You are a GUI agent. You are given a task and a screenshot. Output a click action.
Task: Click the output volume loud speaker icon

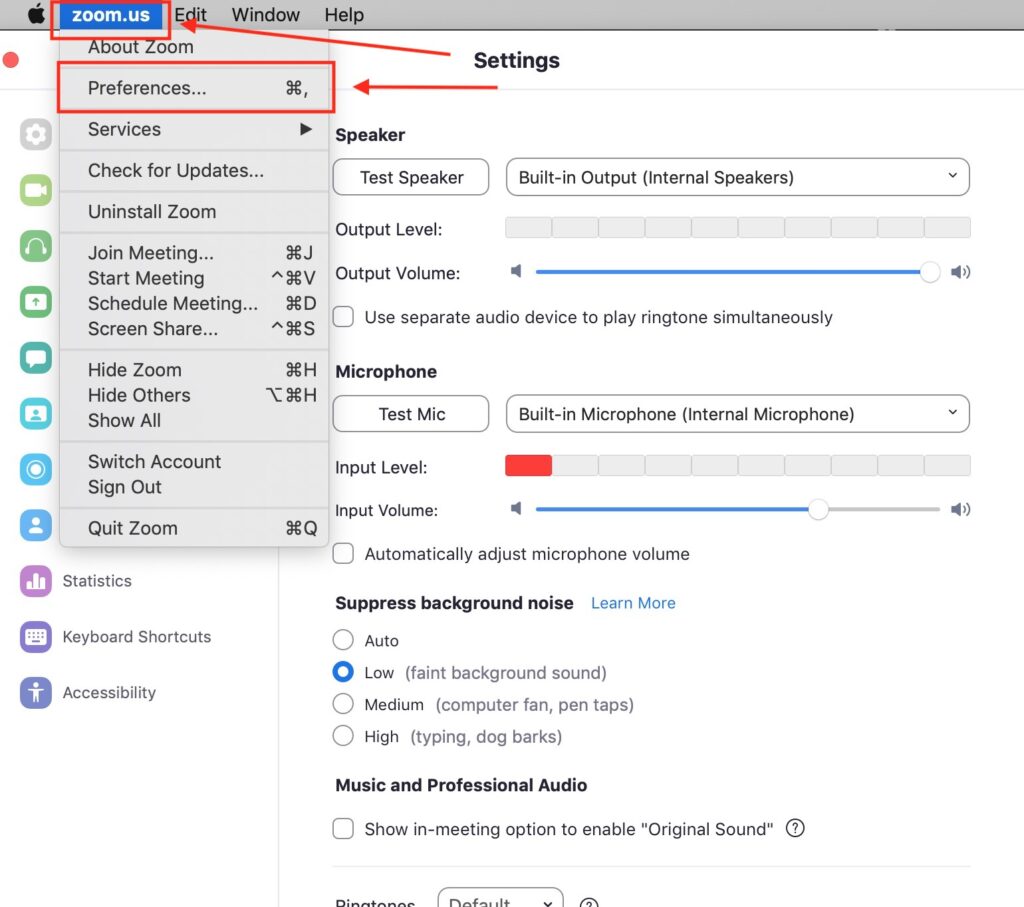coord(961,272)
